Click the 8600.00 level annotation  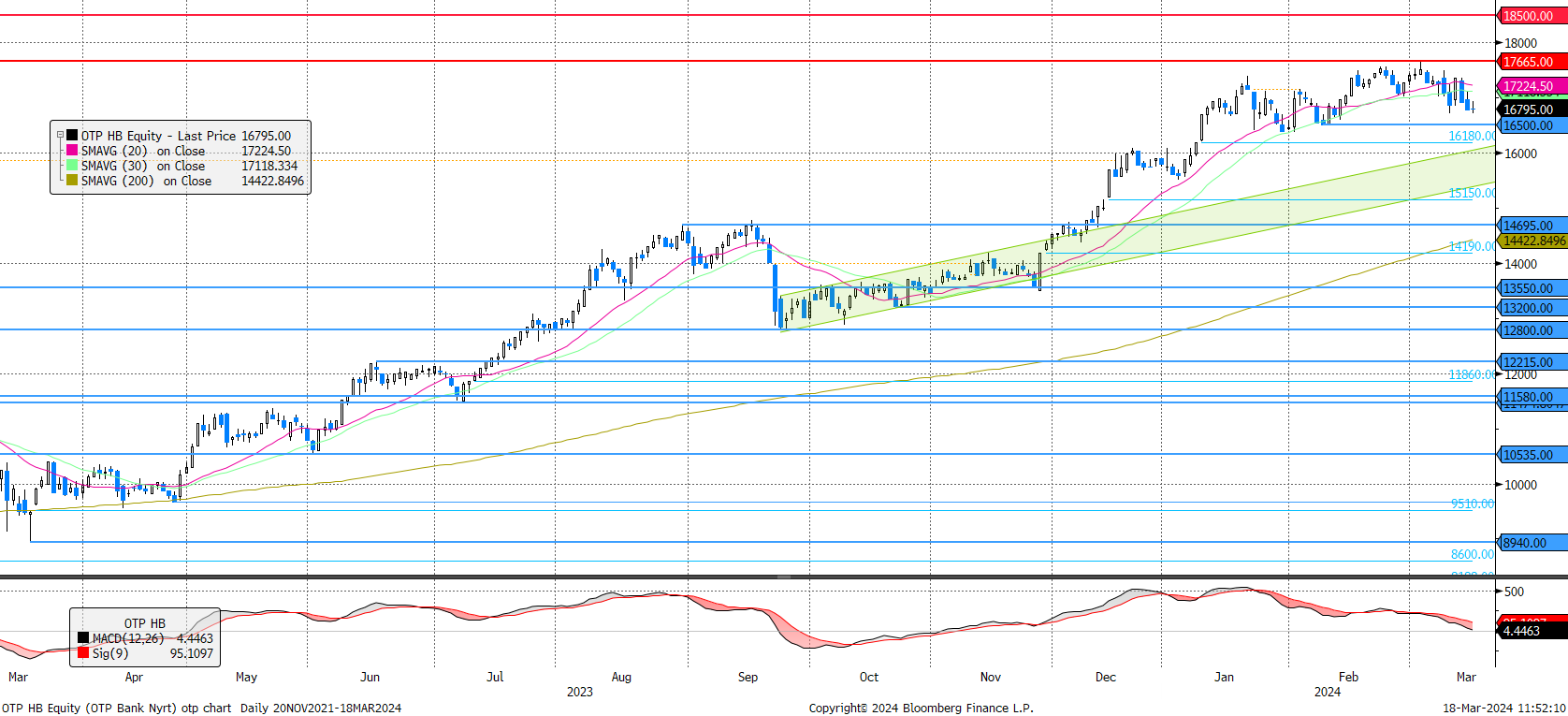[x=1473, y=554]
